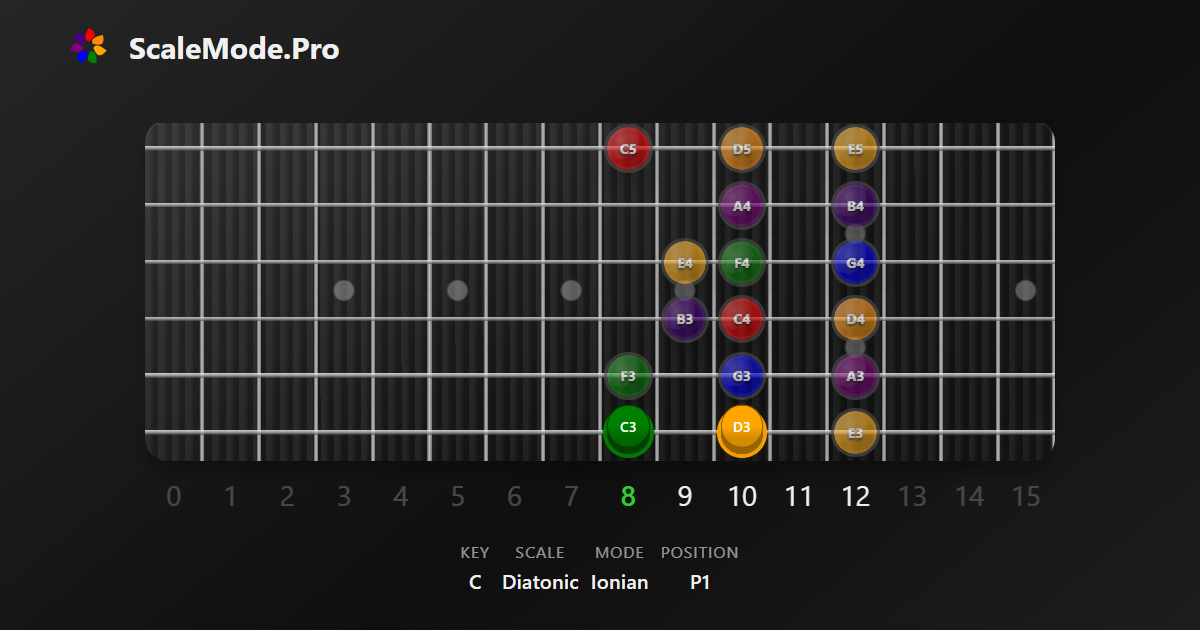Click the blue G3 note marker
This screenshot has height=630, width=1200.
pyautogui.click(x=741, y=376)
